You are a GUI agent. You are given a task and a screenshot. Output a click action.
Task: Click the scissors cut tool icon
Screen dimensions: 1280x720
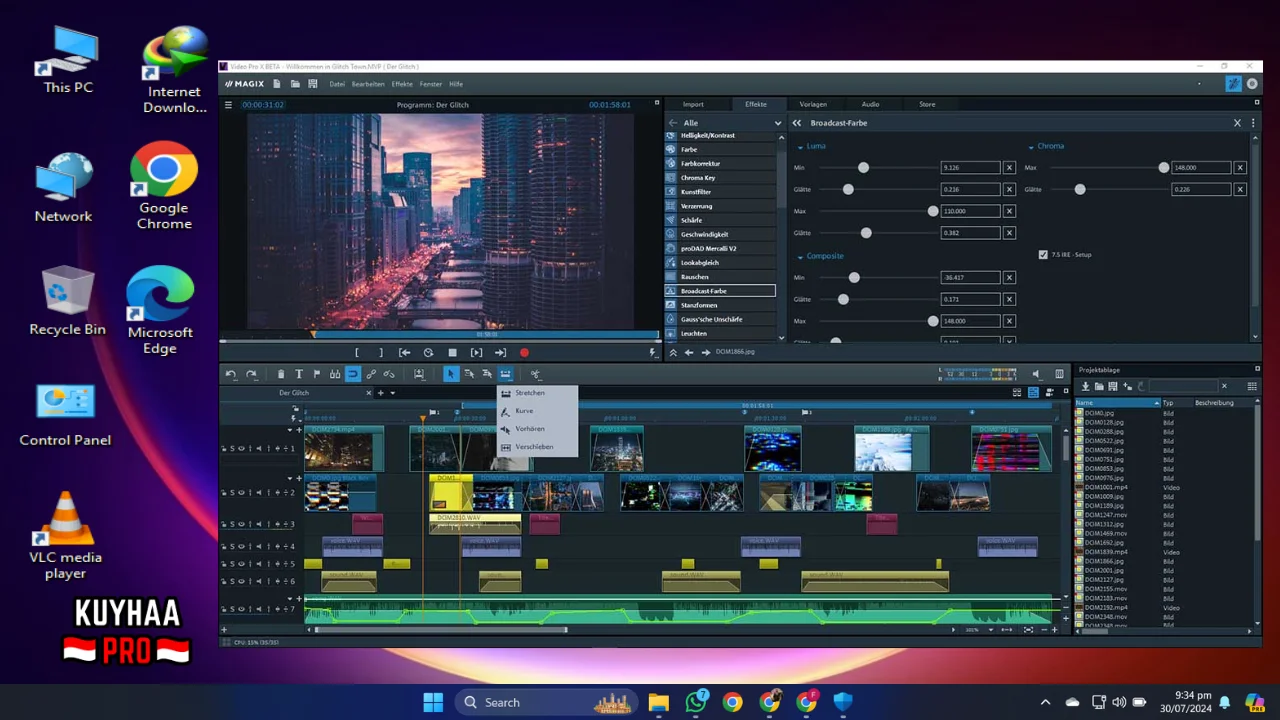[535, 374]
